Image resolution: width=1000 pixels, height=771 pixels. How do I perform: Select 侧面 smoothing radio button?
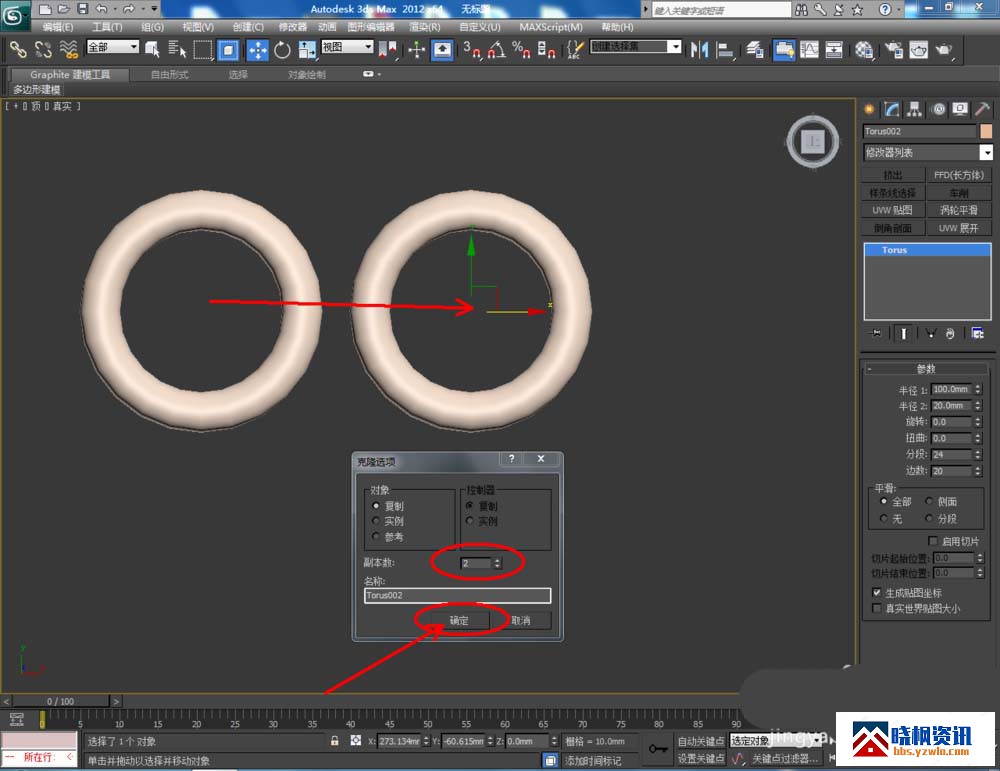point(929,501)
